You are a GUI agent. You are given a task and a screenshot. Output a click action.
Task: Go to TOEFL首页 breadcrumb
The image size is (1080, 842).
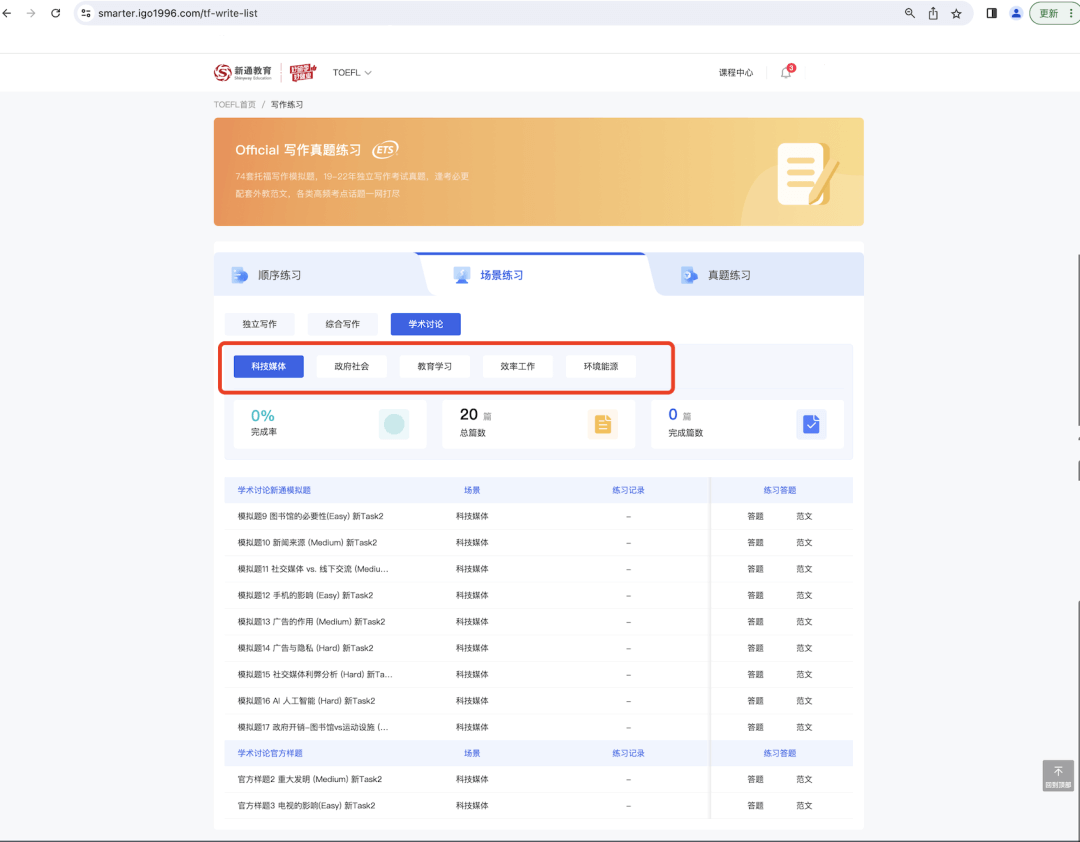(234, 105)
